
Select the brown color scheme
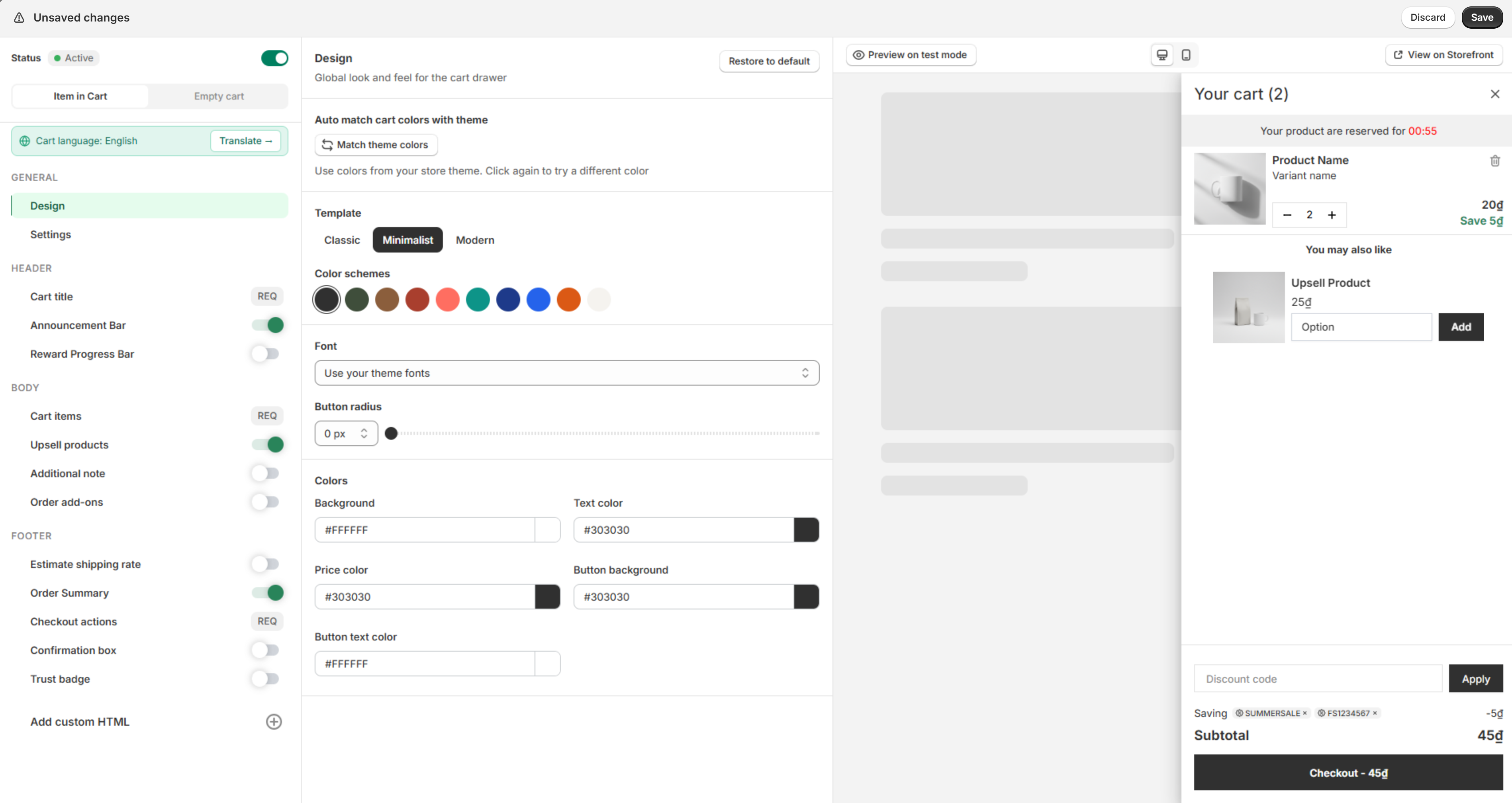click(387, 300)
